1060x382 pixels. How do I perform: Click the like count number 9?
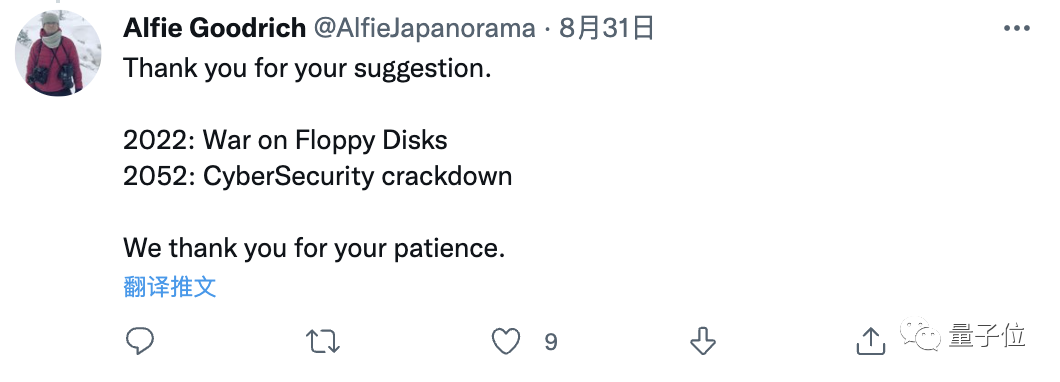point(551,342)
